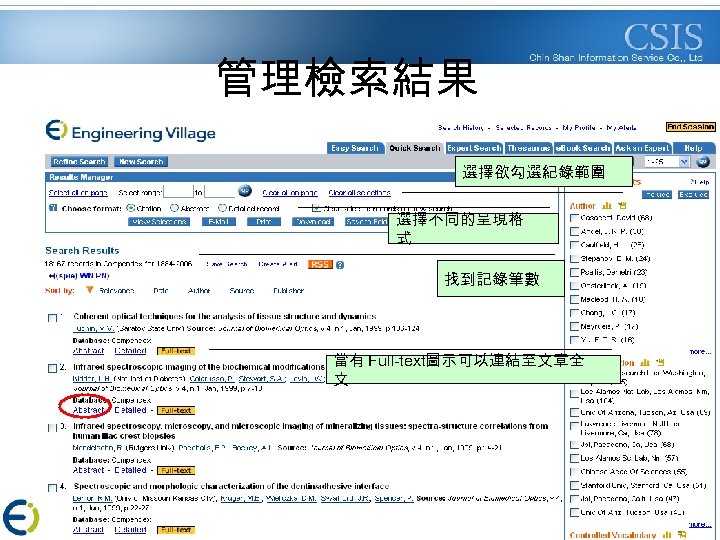
Task: Tick the checkbox for result 1
Action: pyautogui.click(x=52, y=318)
